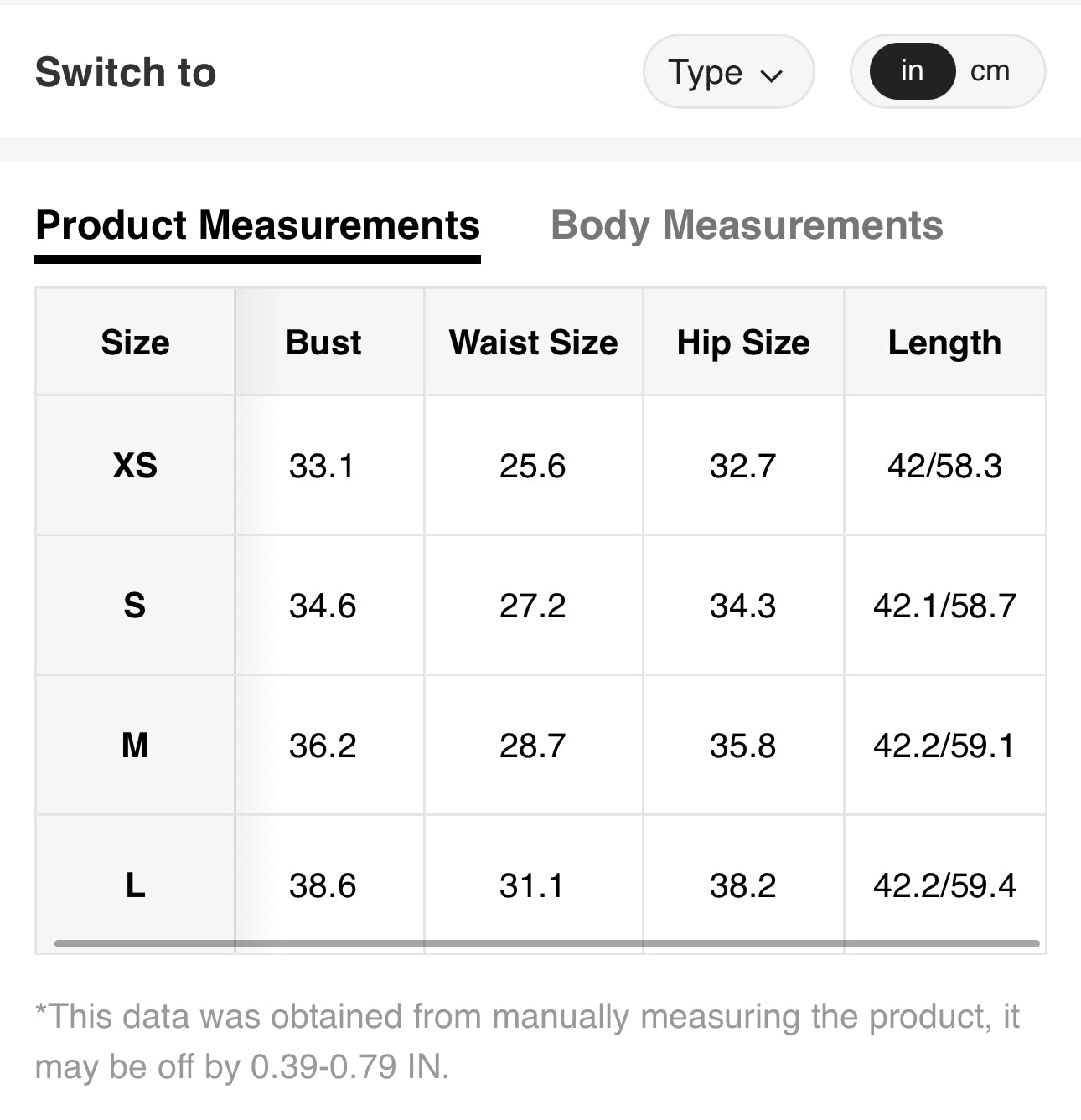Click the Bust column header
Image resolution: width=1081 pixels, height=1120 pixels.
323,343
